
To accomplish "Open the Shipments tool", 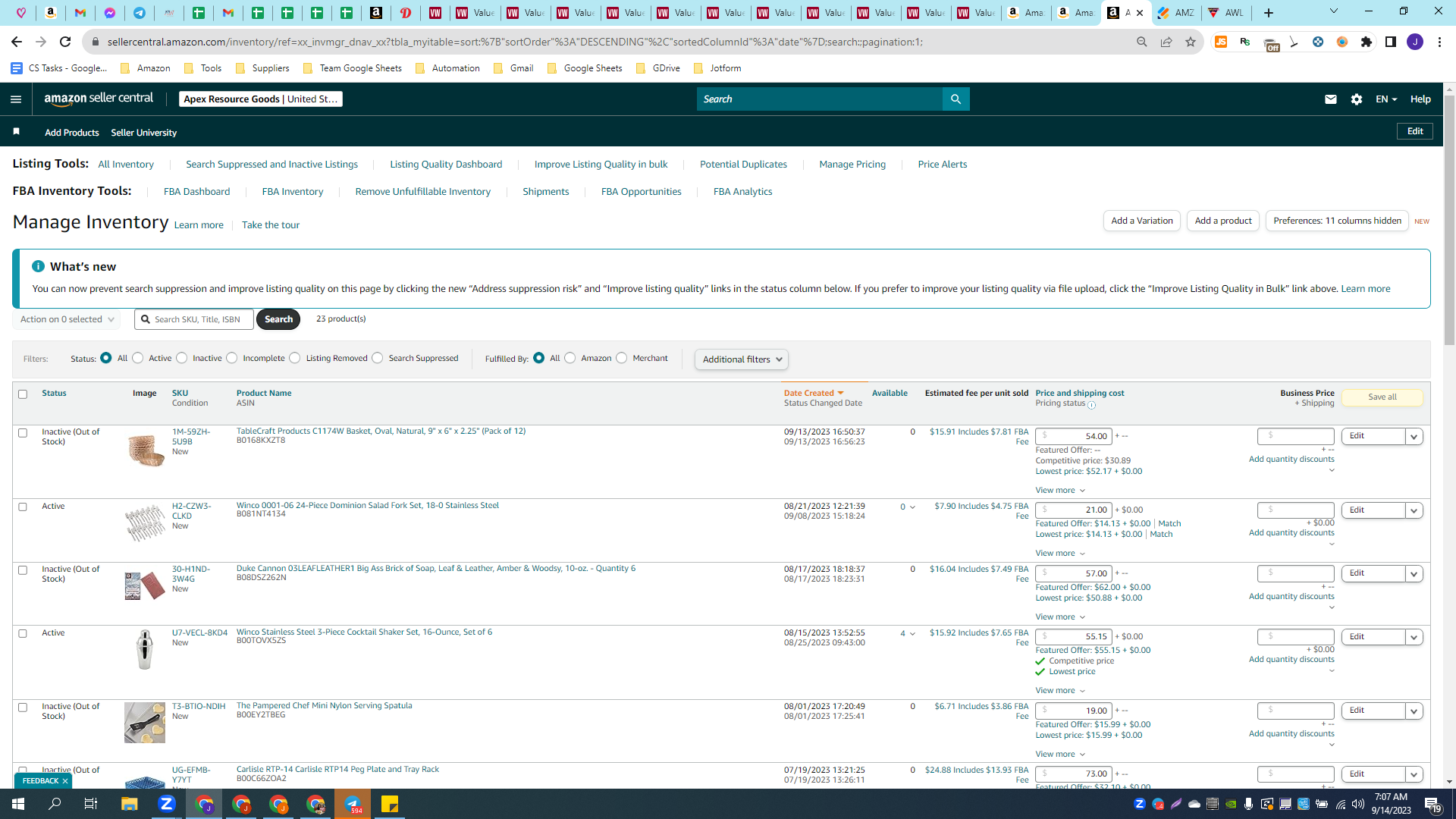I will [546, 192].
